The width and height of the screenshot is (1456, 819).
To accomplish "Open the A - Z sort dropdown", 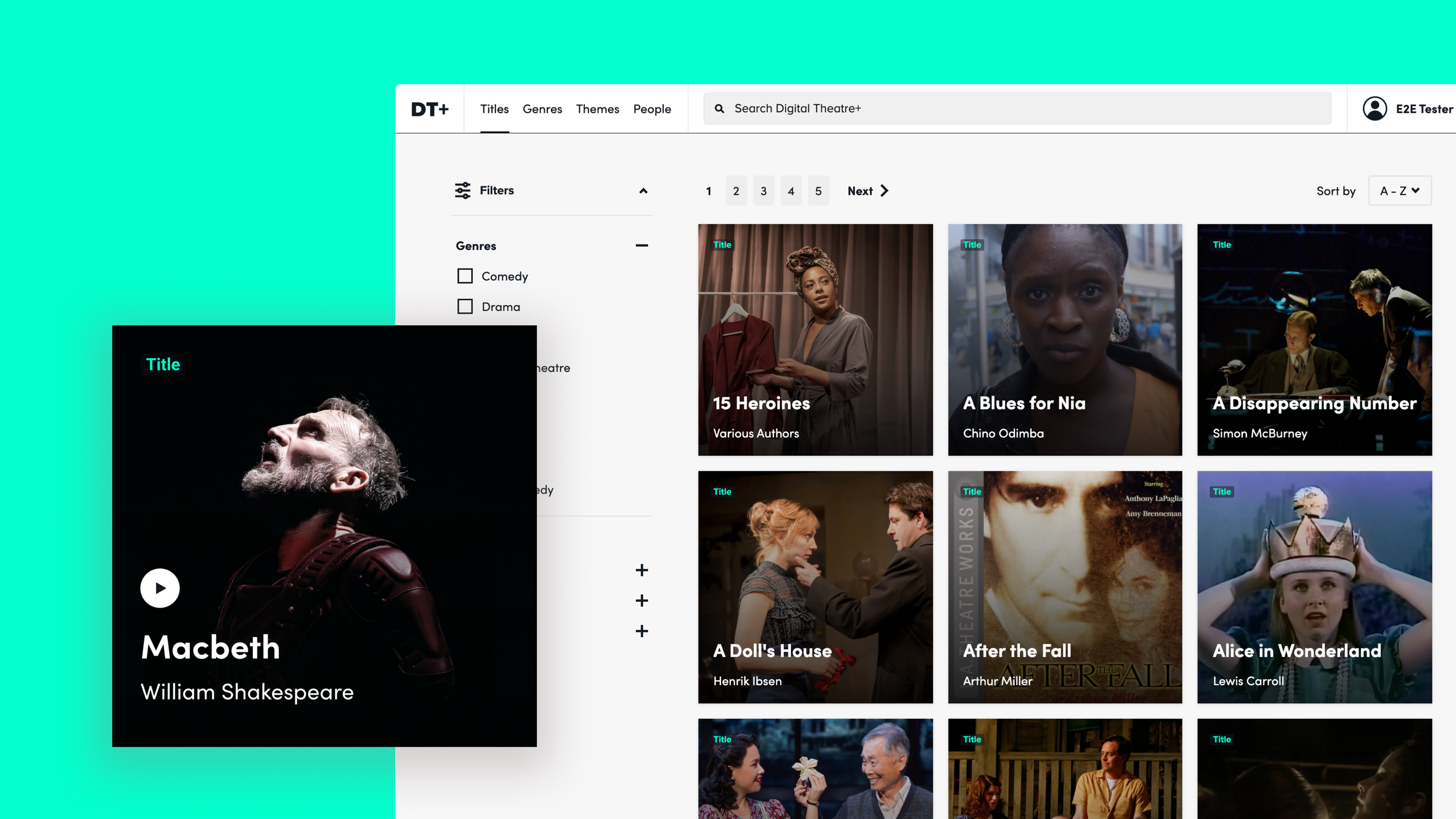I will [1399, 190].
